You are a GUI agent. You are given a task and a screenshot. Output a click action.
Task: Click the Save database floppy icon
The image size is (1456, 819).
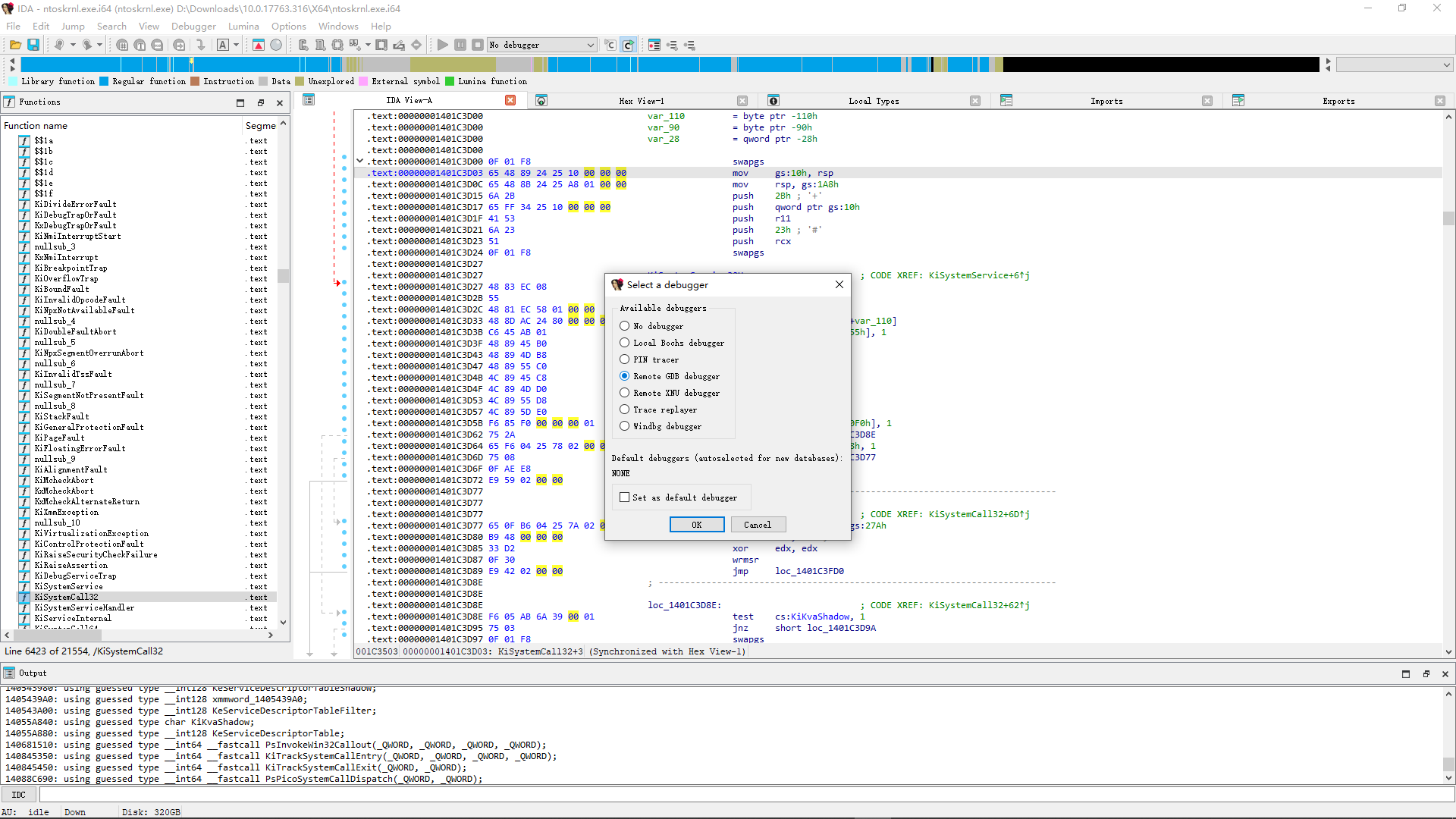tap(33, 45)
